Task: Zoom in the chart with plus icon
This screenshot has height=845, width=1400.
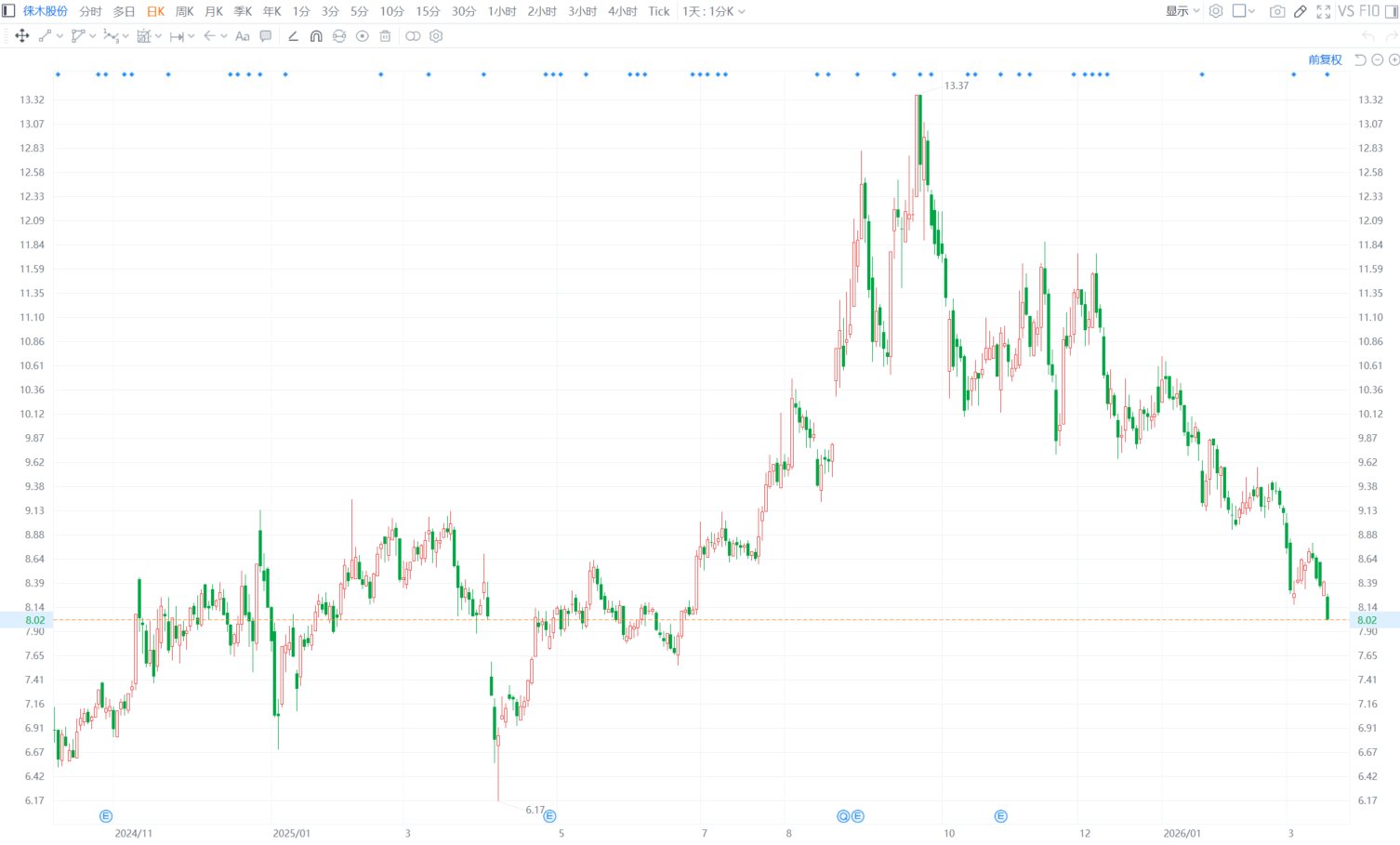Action: 1393,59
